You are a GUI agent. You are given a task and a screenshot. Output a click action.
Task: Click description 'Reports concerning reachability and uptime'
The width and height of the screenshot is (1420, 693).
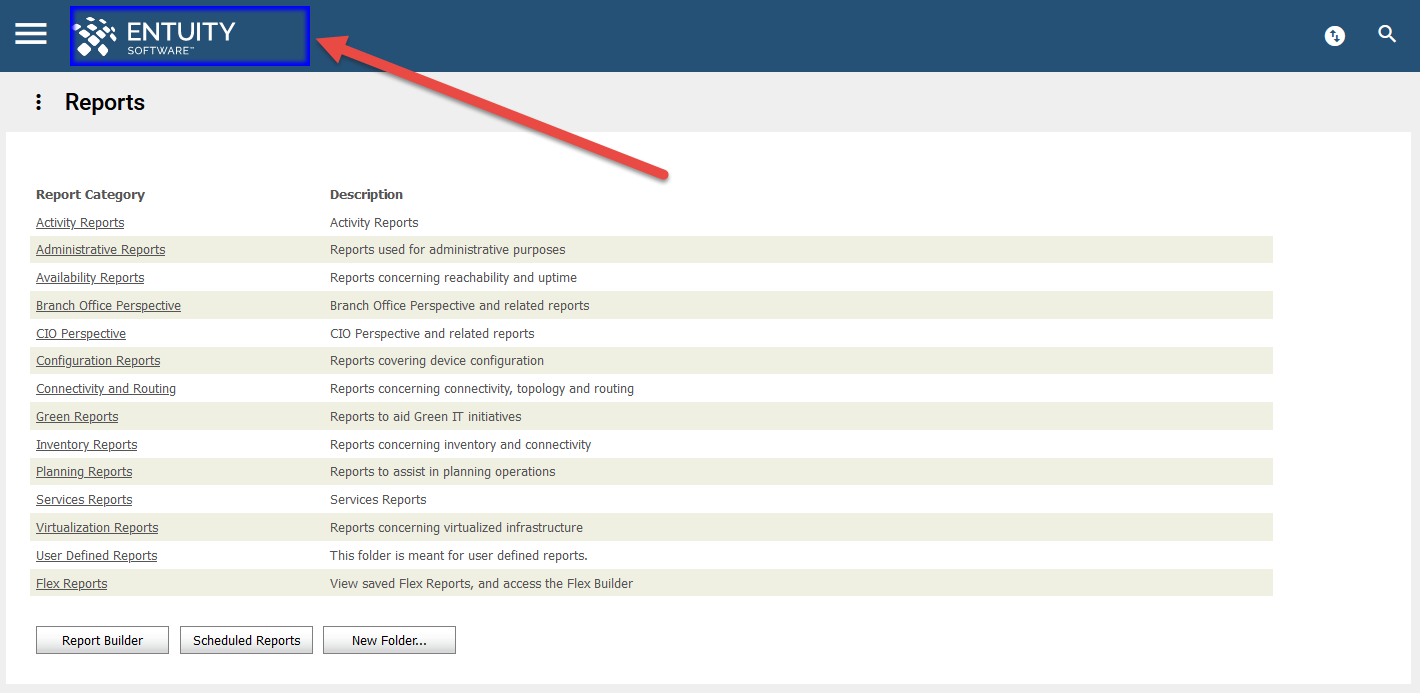(454, 278)
